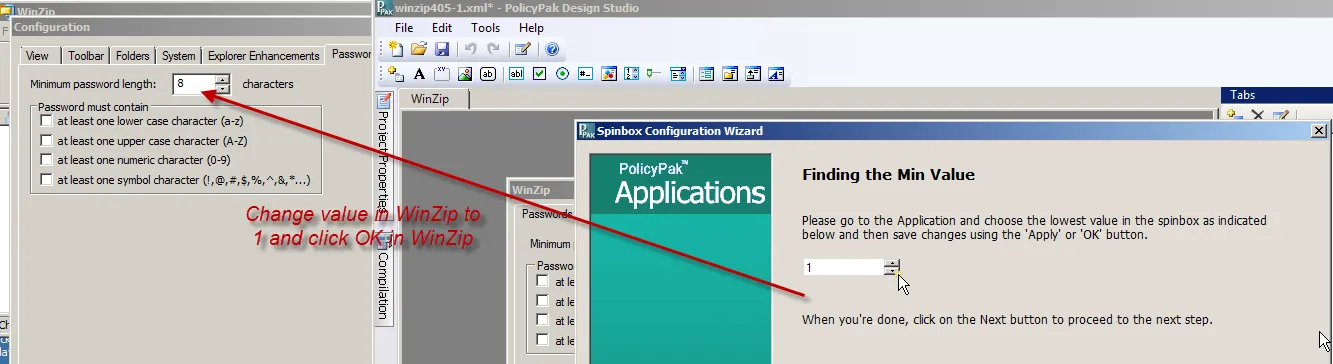Open a project file with folder icon
This screenshot has height=364, width=1333.
[419, 49]
